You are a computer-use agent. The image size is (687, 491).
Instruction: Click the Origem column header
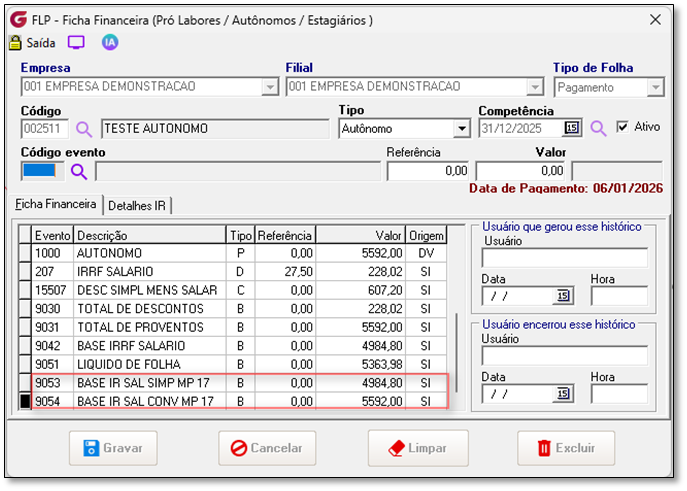point(426,236)
